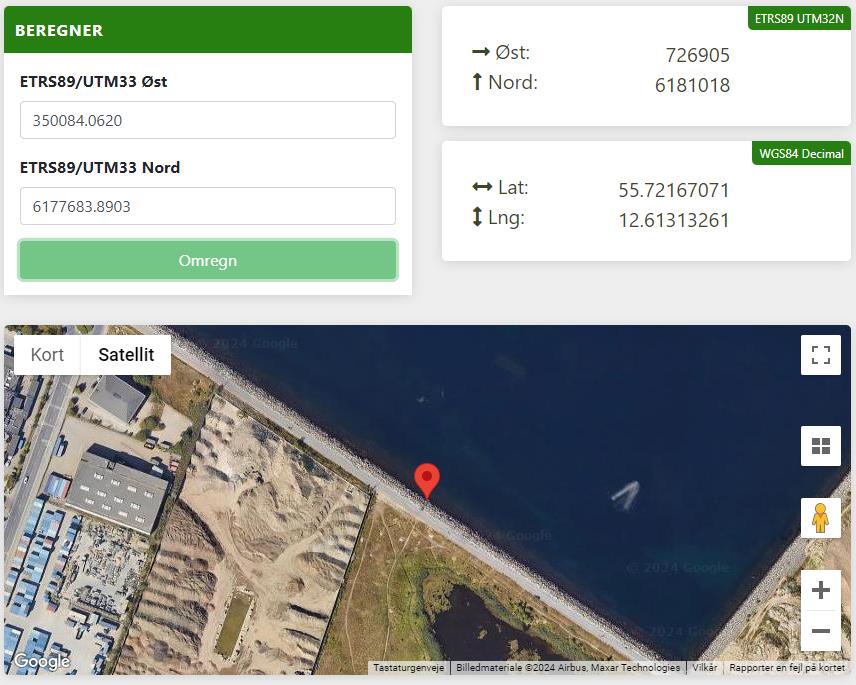The image size is (856, 685).
Task: Click the Nord value 6181018
Action: 692,85
